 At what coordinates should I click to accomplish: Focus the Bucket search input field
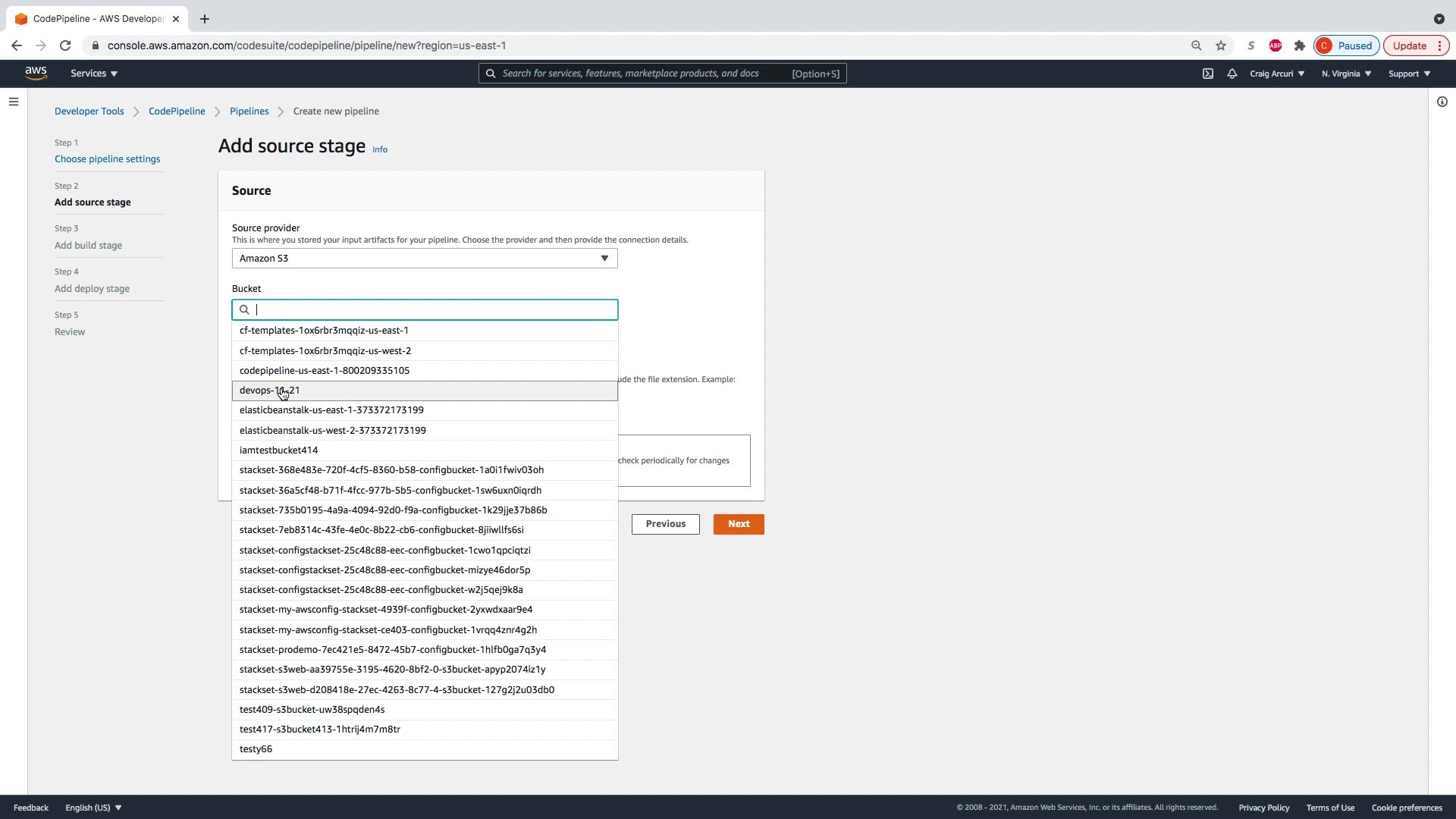pos(432,309)
